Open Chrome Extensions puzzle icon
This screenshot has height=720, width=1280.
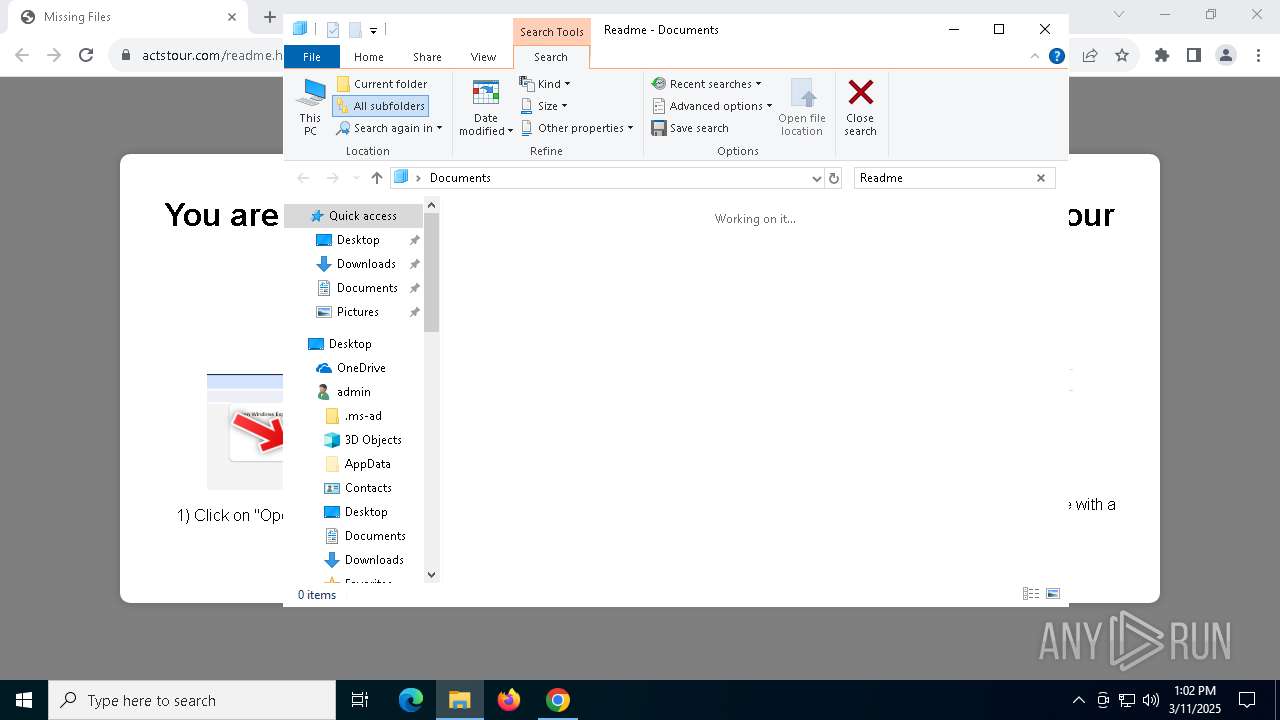pos(1162,56)
